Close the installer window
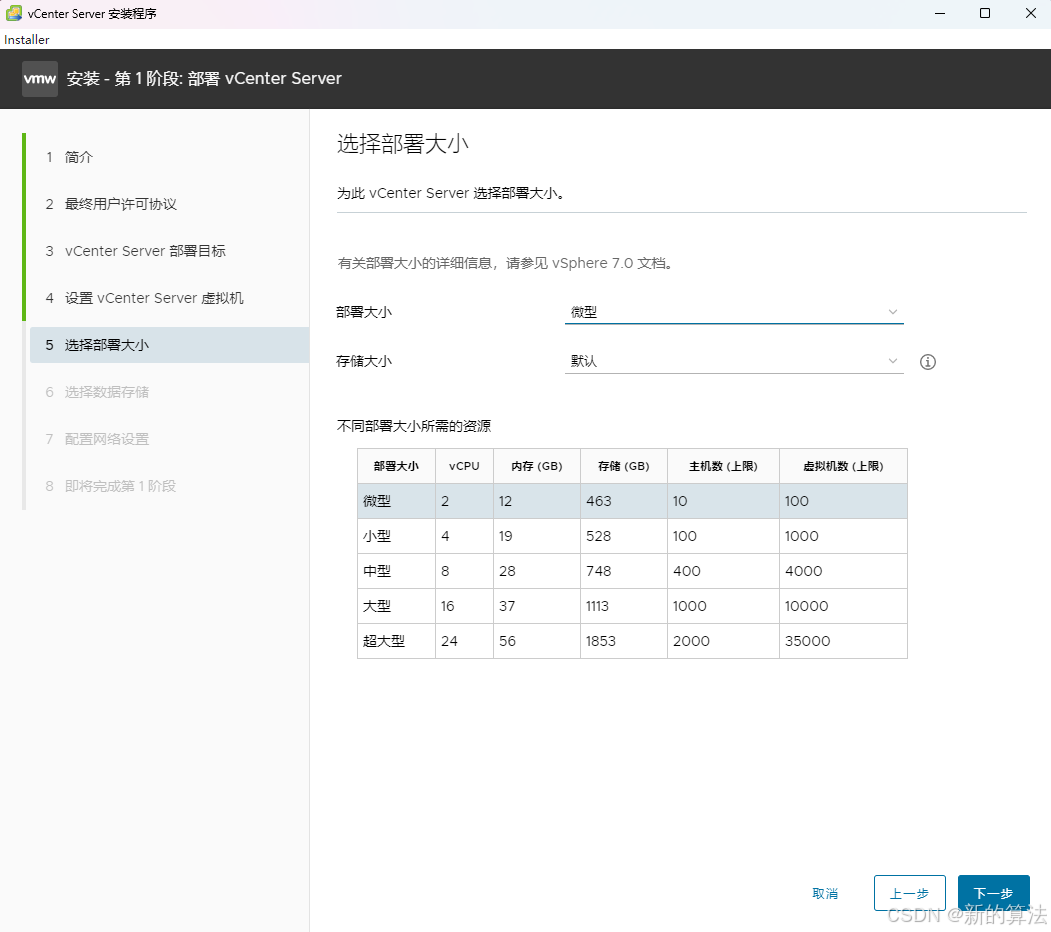The width and height of the screenshot is (1051, 932). [x=1030, y=13]
